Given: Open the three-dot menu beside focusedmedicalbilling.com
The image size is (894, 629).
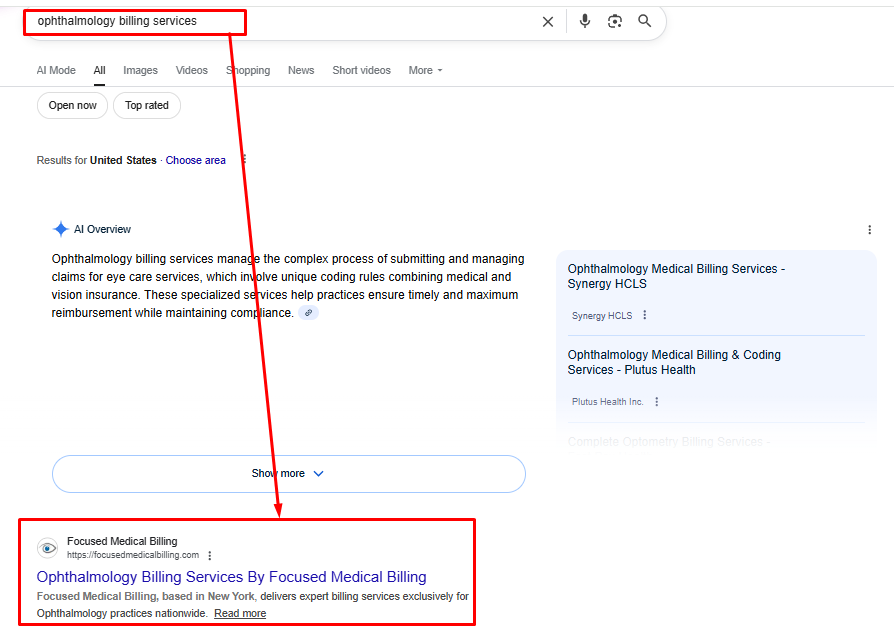Looking at the screenshot, I should [x=210, y=555].
